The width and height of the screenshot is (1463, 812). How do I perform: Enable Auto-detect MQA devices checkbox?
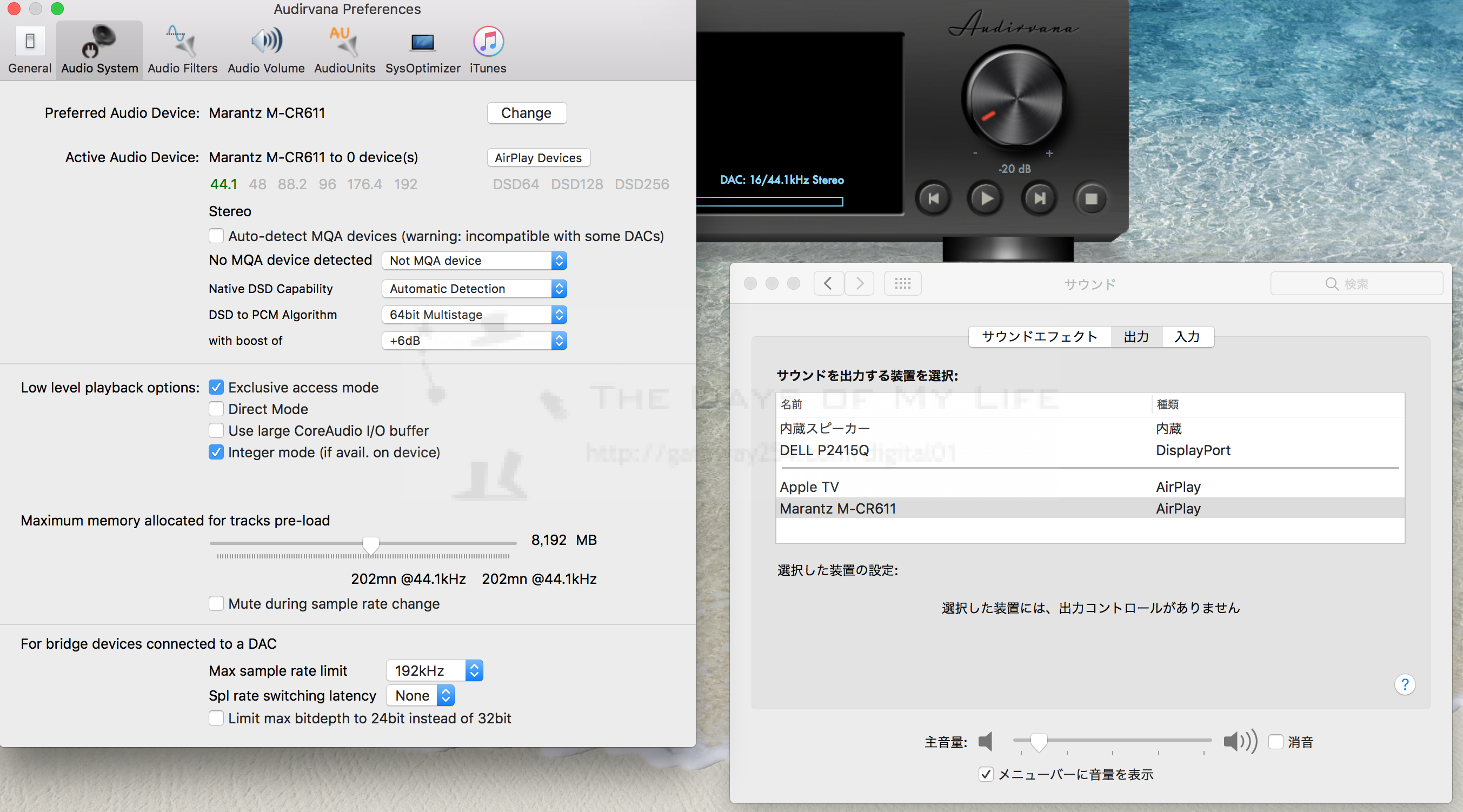(216, 236)
